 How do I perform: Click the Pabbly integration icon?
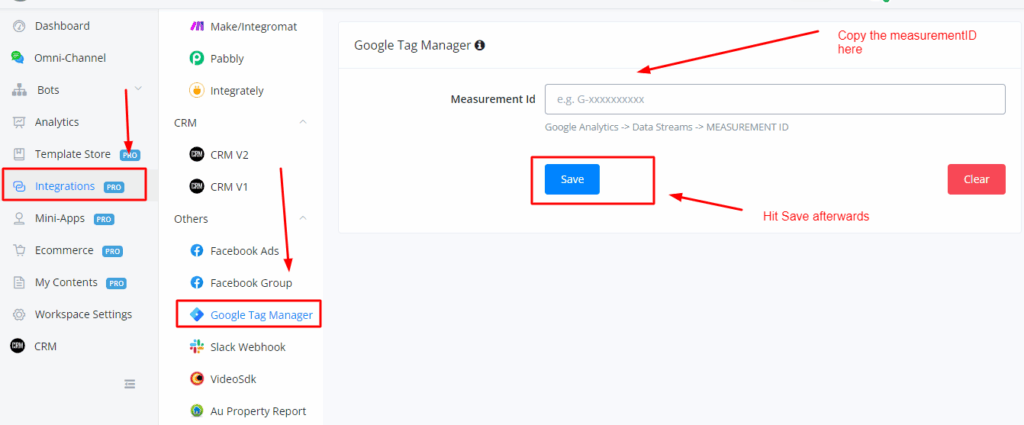tap(197, 59)
